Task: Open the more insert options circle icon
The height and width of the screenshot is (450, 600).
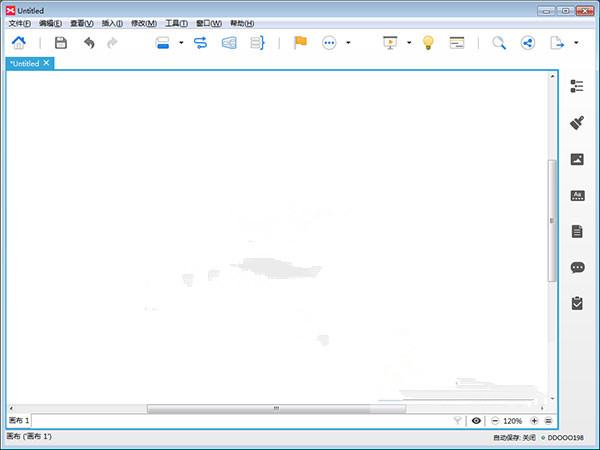Action: tap(329, 43)
